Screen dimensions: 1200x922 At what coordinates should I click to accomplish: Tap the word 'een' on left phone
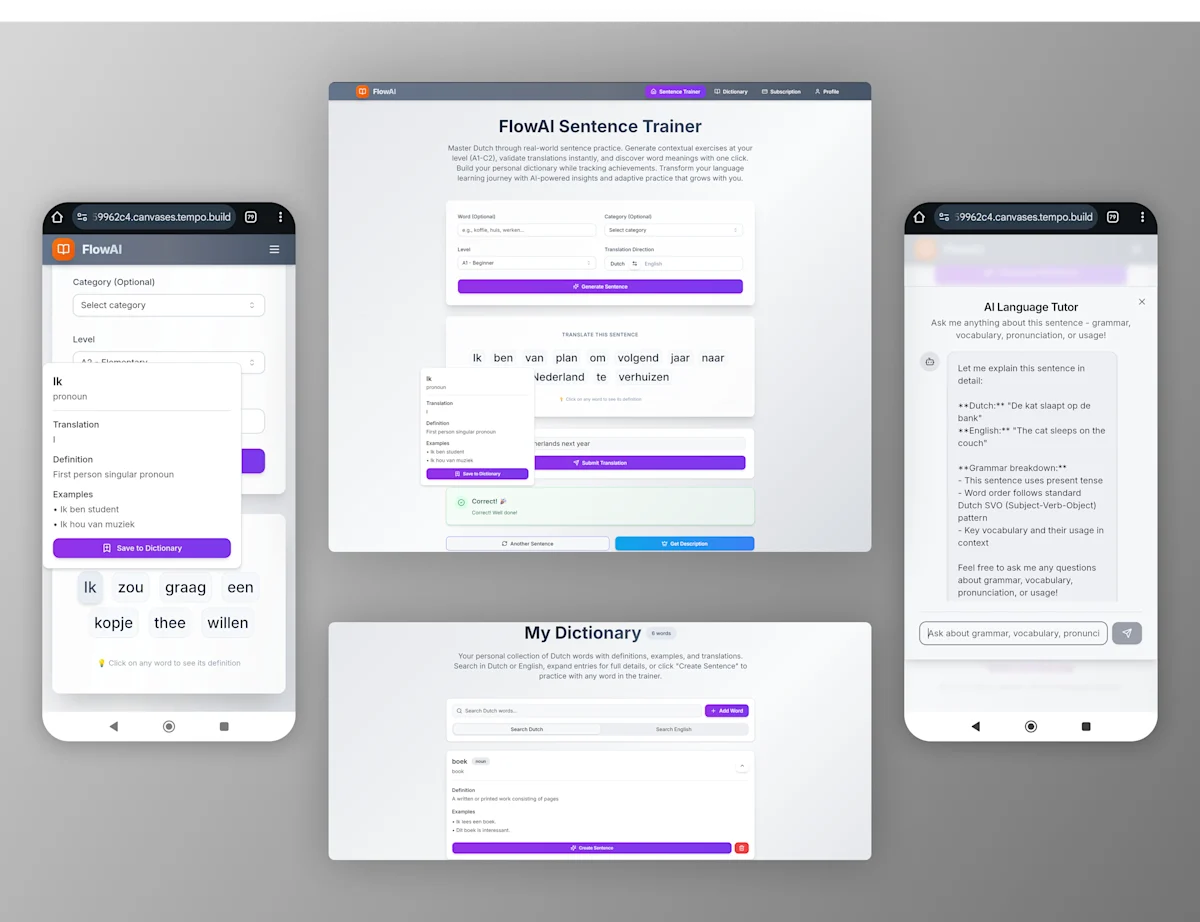(240, 587)
